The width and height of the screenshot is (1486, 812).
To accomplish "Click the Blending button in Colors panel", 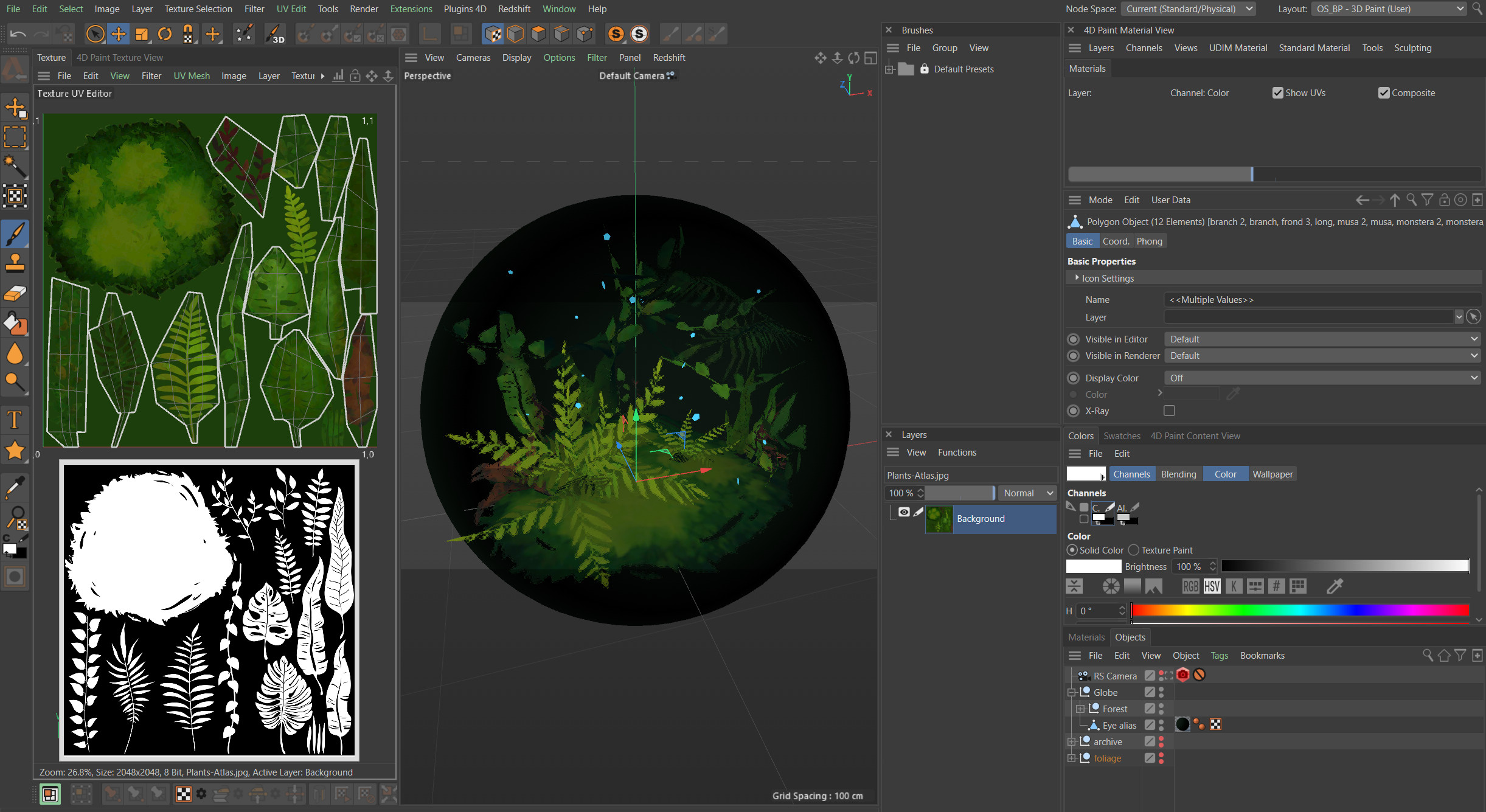I will coord(1178,474).
